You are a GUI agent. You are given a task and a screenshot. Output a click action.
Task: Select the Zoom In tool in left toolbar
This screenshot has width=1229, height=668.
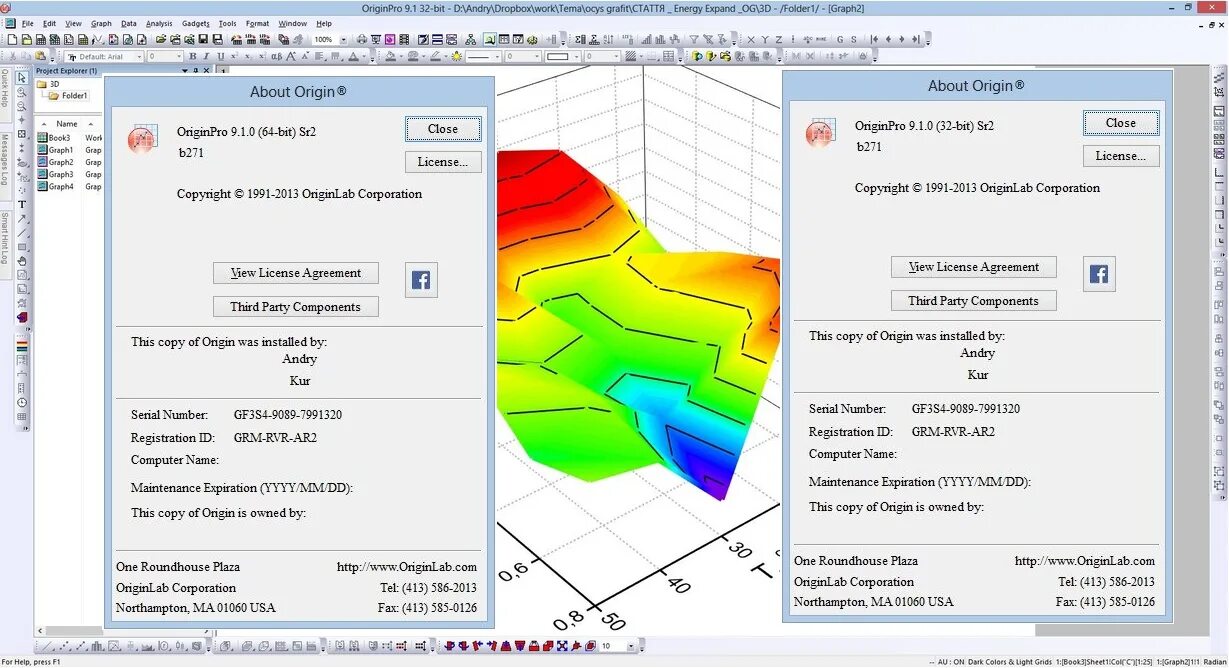click(x=22, y=91)
